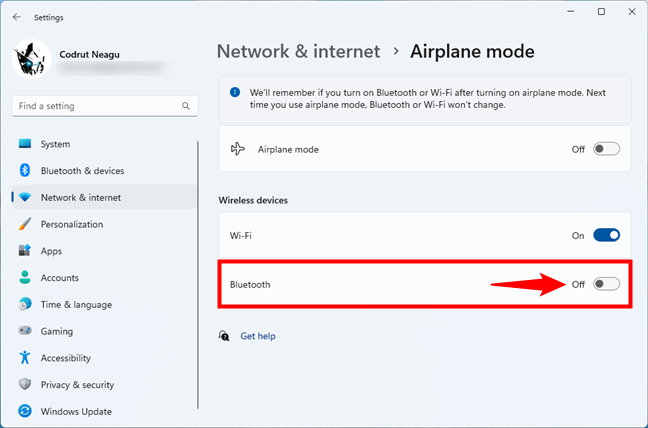Open the Get help link

click(258, 336)
